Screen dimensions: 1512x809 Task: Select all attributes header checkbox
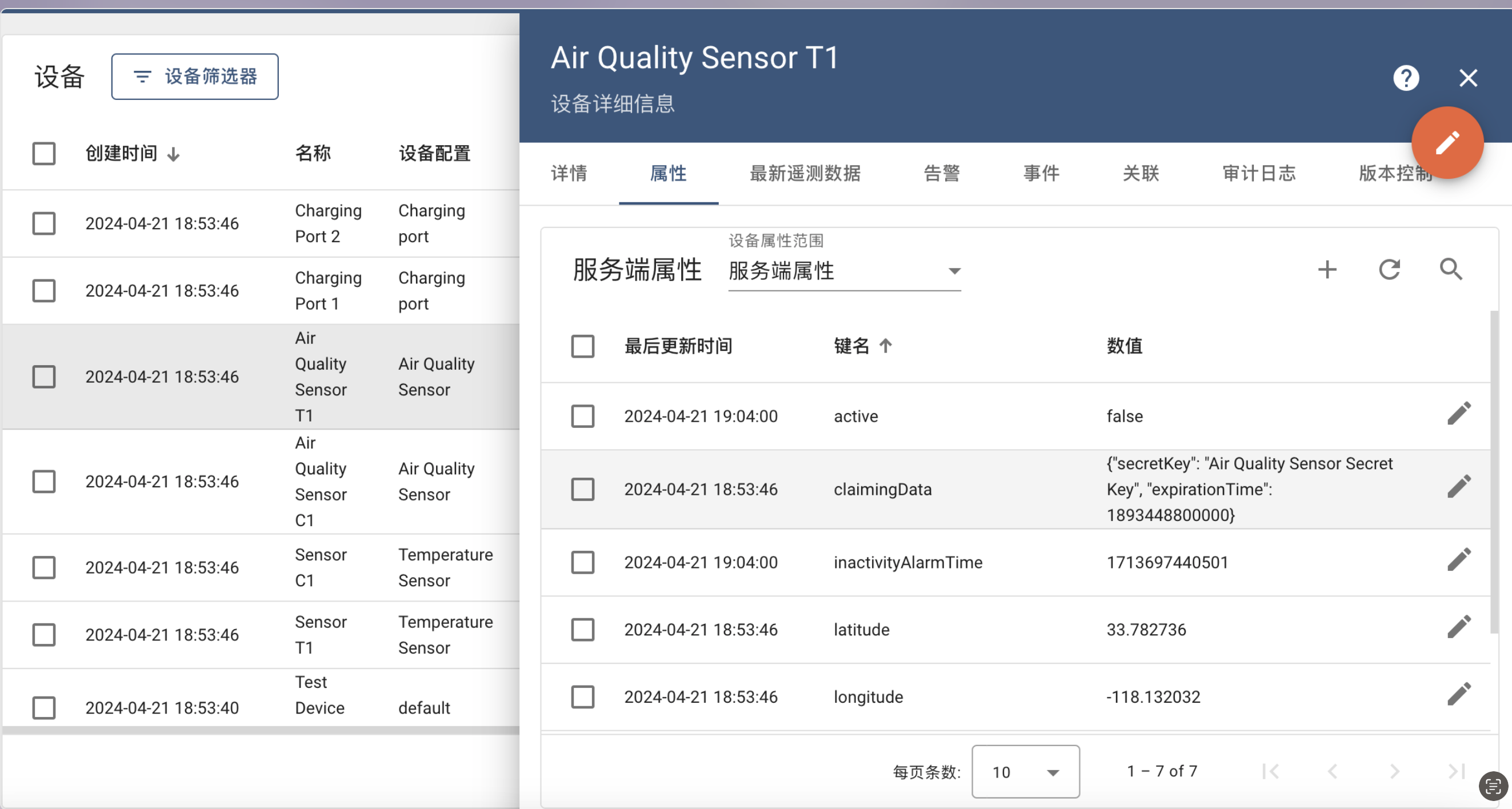tap(583, 346)
